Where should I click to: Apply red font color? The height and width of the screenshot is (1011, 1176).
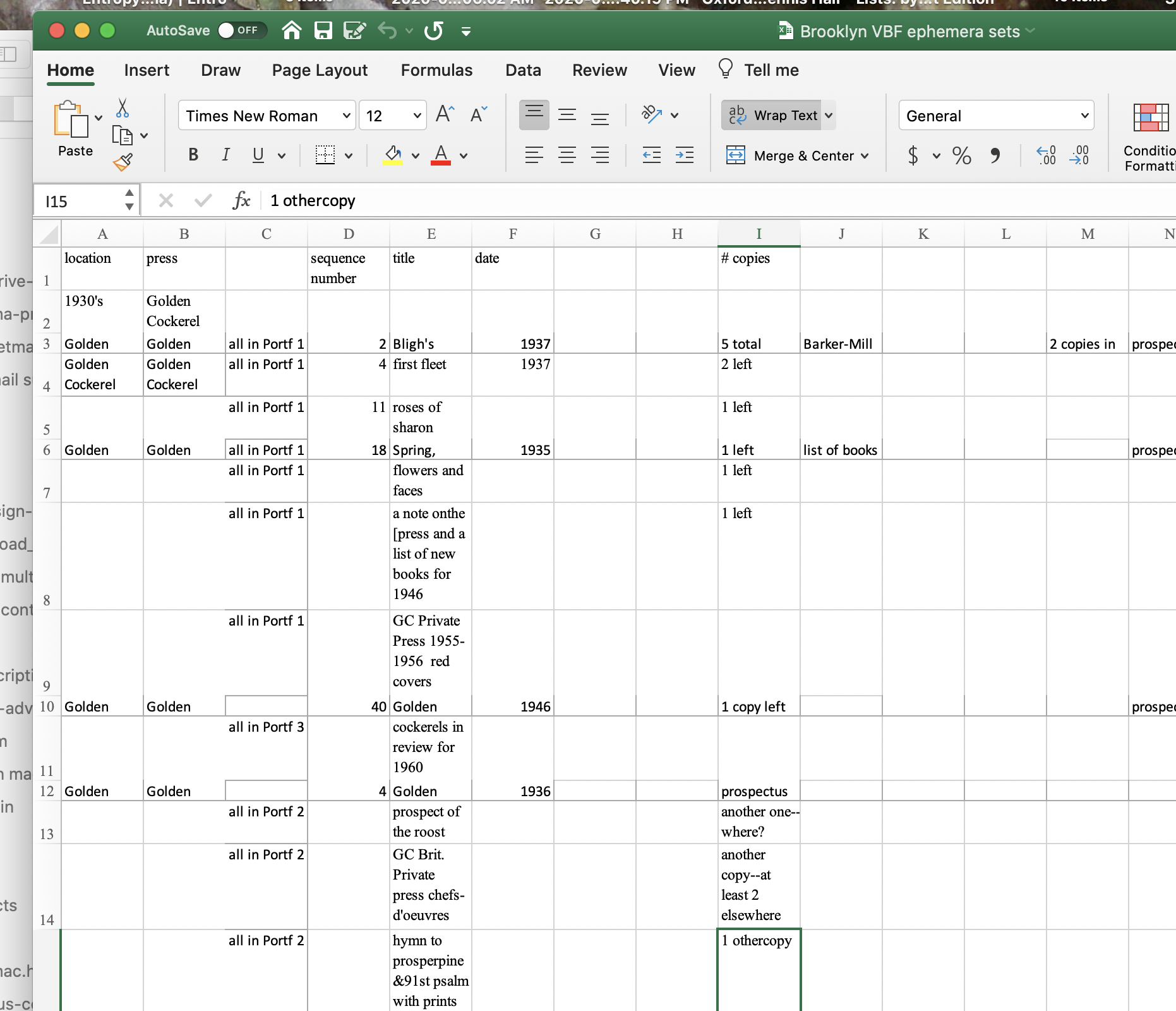click(x=441, y=155)
